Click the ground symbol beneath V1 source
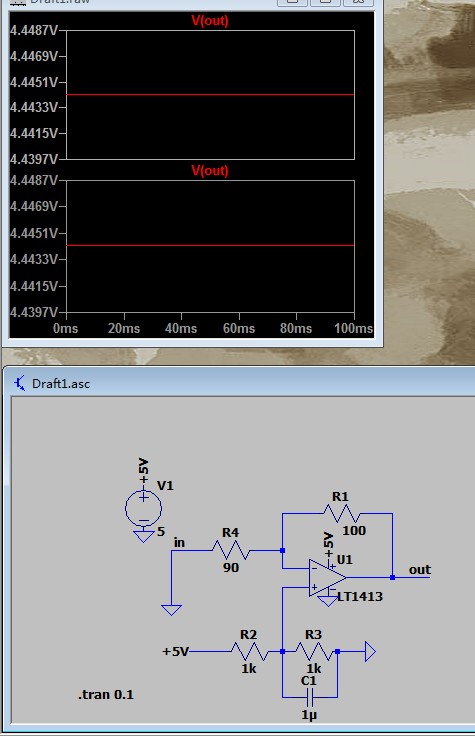 (144, 536)
